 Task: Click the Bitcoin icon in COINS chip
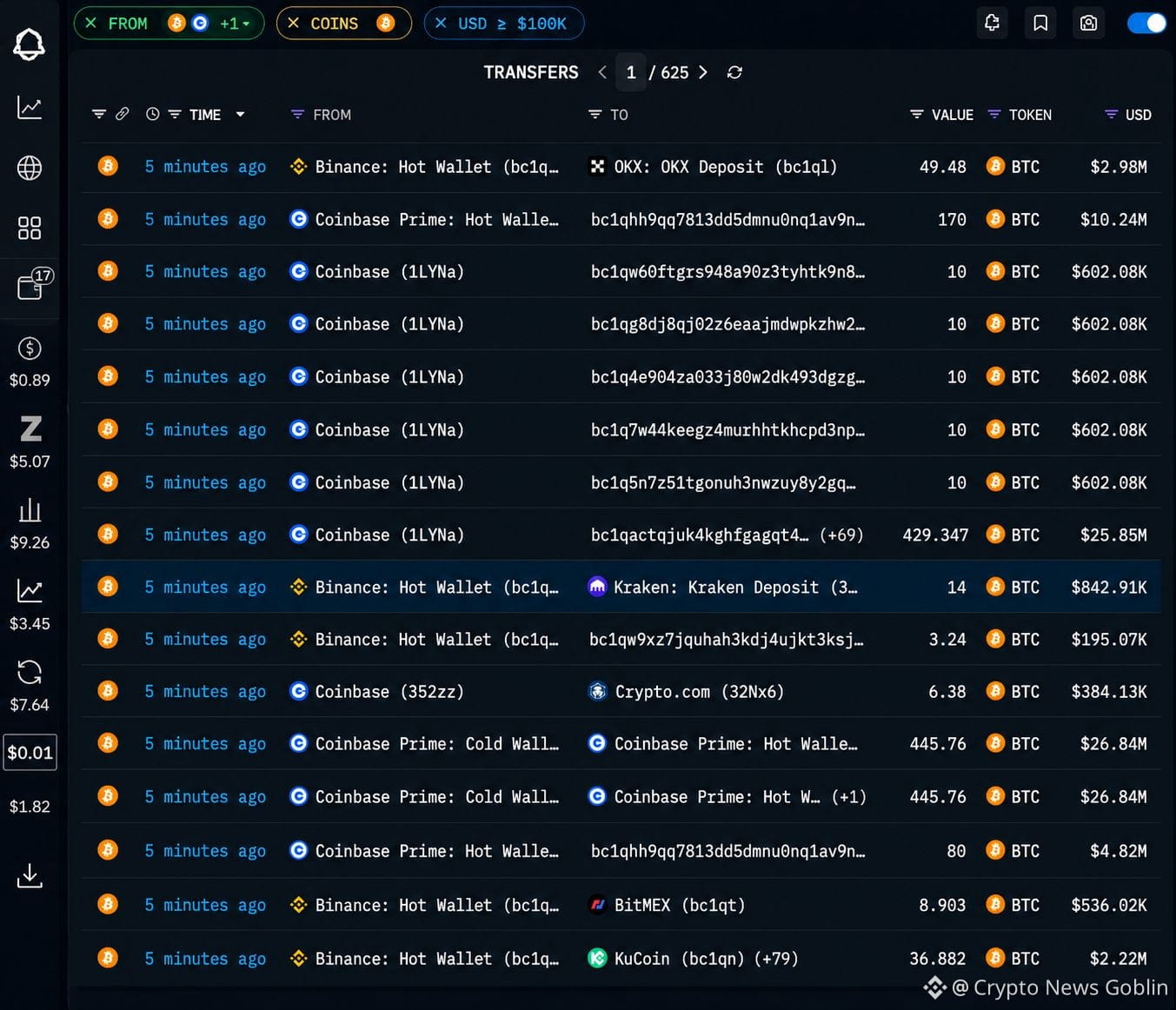(386, 23)
